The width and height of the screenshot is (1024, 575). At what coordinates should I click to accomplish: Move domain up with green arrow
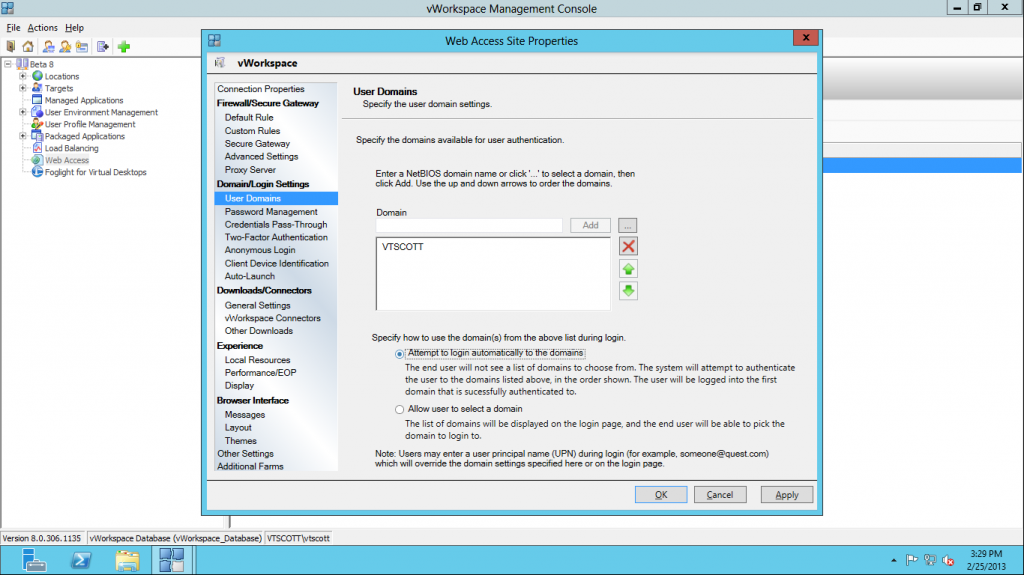[x=628, y=269]
